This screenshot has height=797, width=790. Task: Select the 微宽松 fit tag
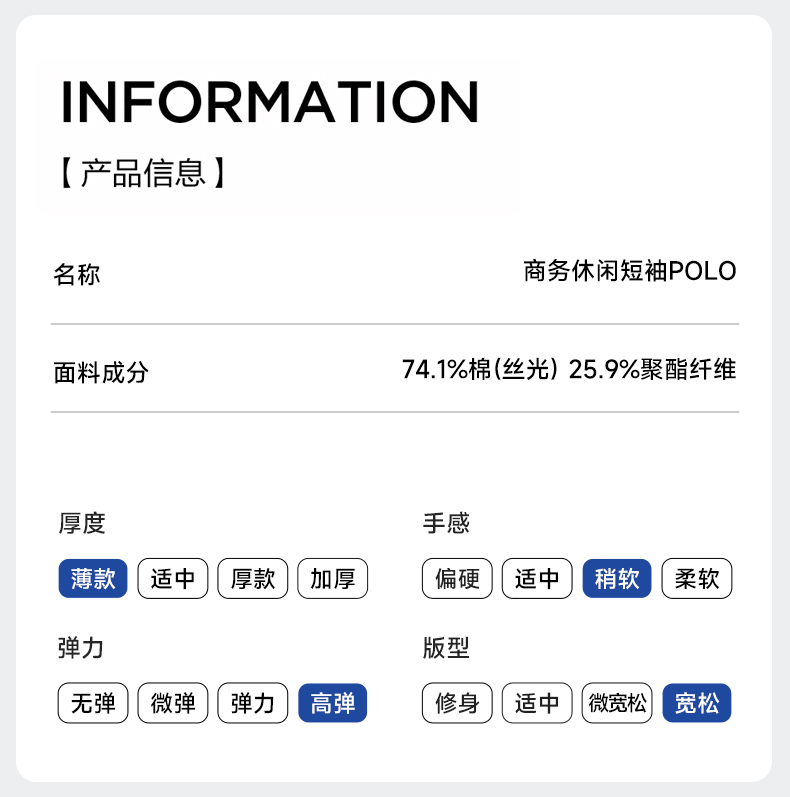click(x=617, y=703)
